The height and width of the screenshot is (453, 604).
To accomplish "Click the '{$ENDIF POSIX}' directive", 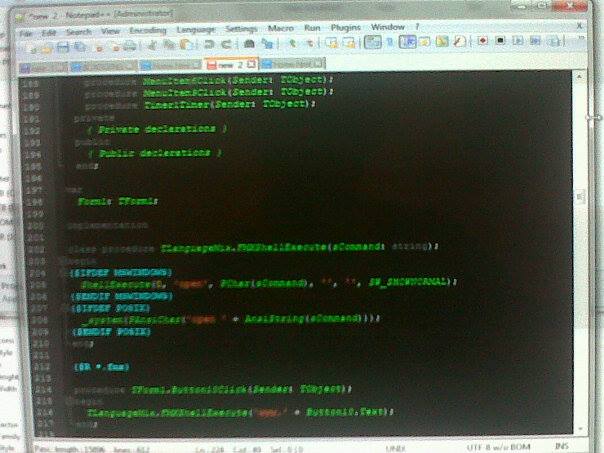I will point(111,332).
